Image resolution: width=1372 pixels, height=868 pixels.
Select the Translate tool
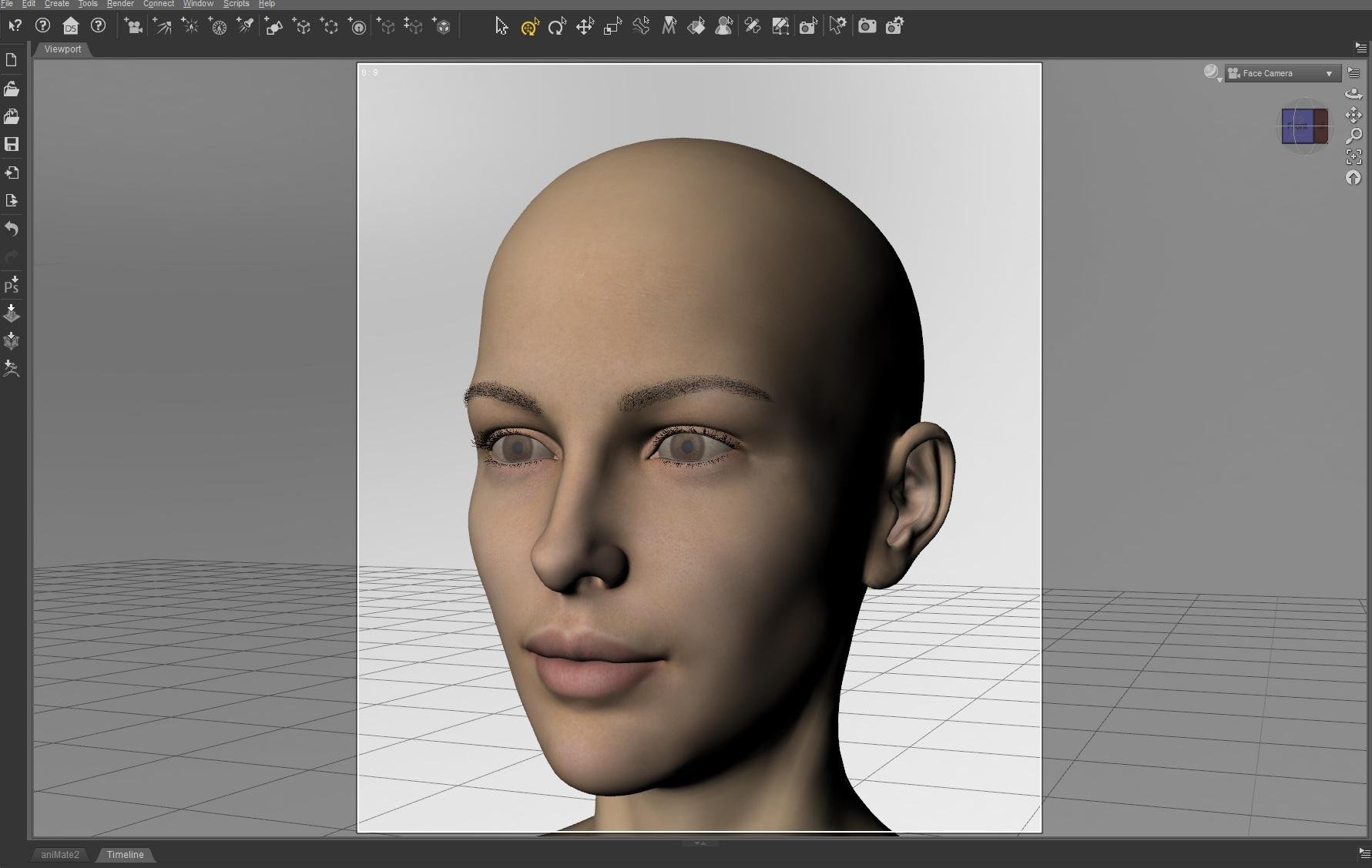point(585,26)
